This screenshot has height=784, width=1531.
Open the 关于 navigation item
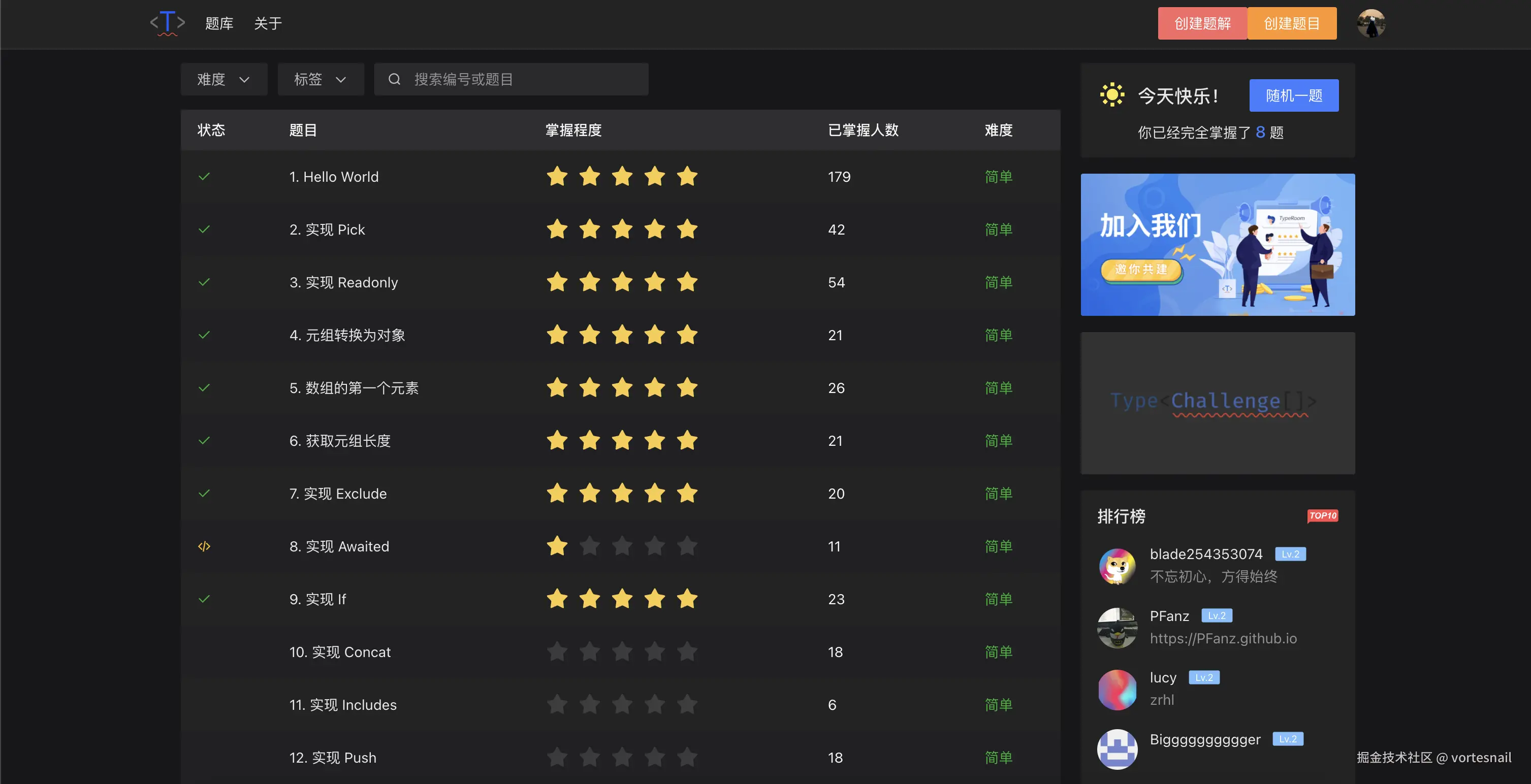pyautogui.click(x=268, y=24)
